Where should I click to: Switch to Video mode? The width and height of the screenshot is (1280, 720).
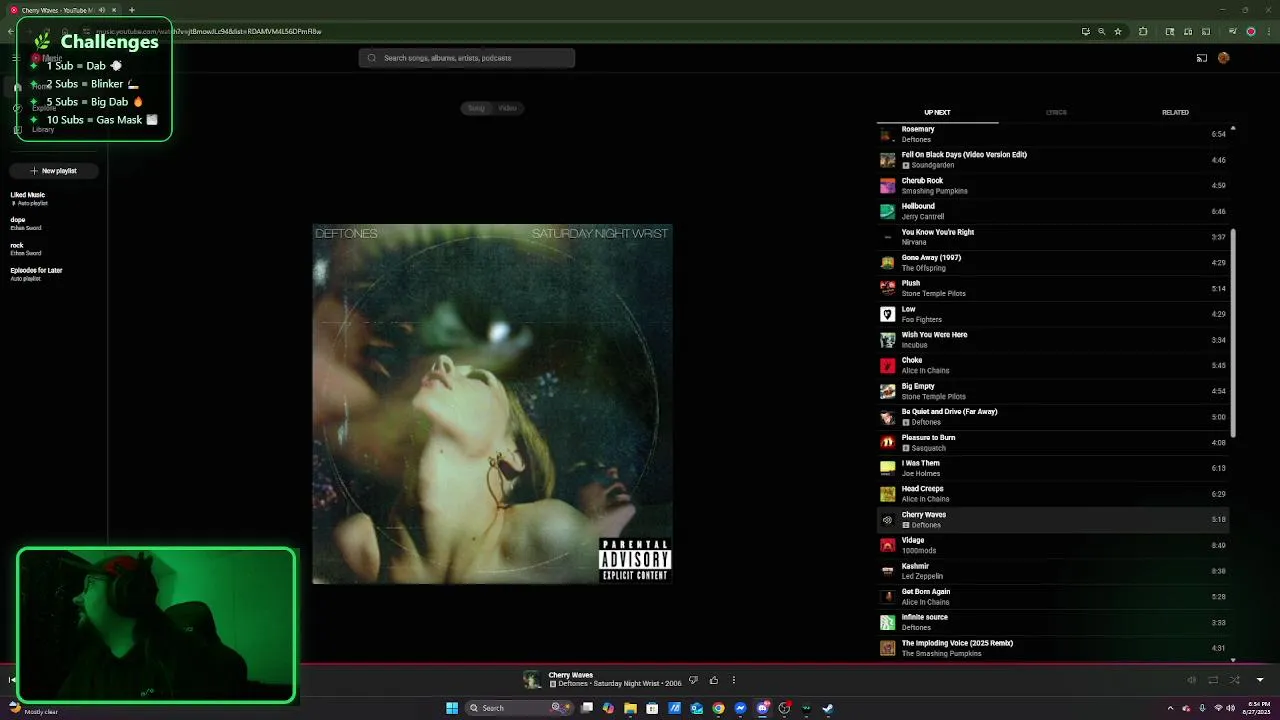tap(508, 108)
